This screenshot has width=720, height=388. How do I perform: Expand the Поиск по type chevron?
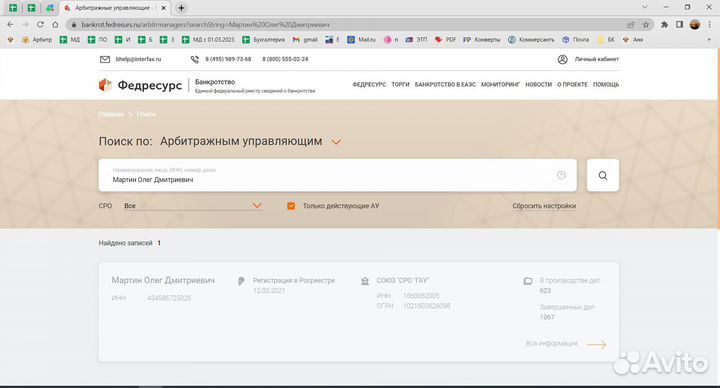pyautogui.click(x=336, y=142)
